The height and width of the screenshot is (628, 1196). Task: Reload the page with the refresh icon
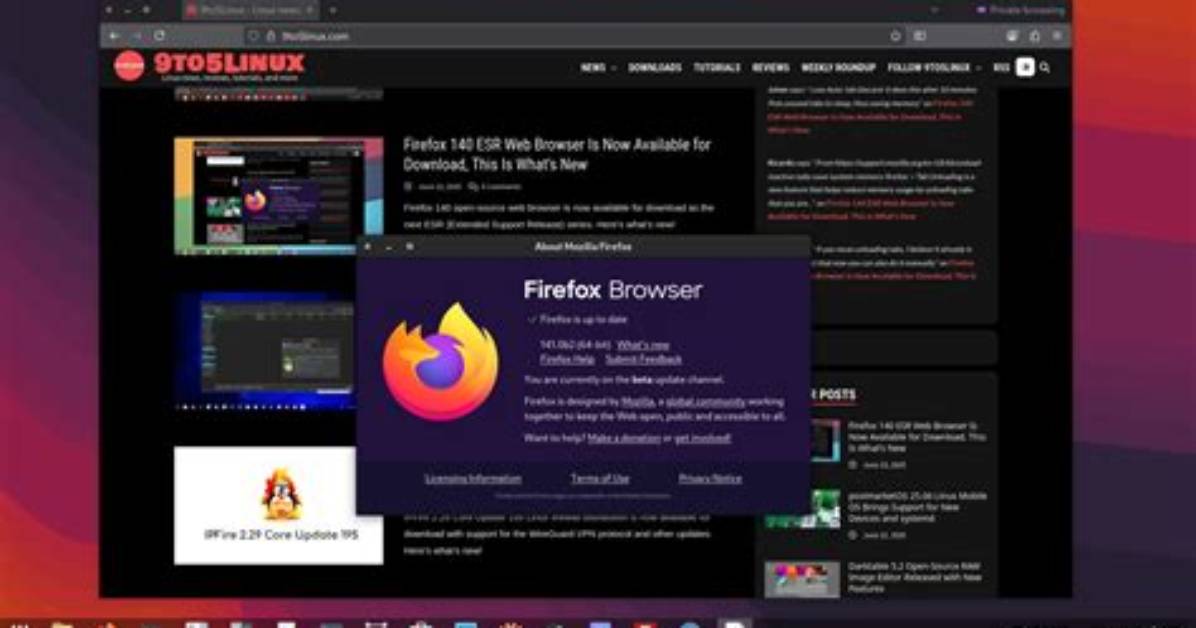point(159,36)
